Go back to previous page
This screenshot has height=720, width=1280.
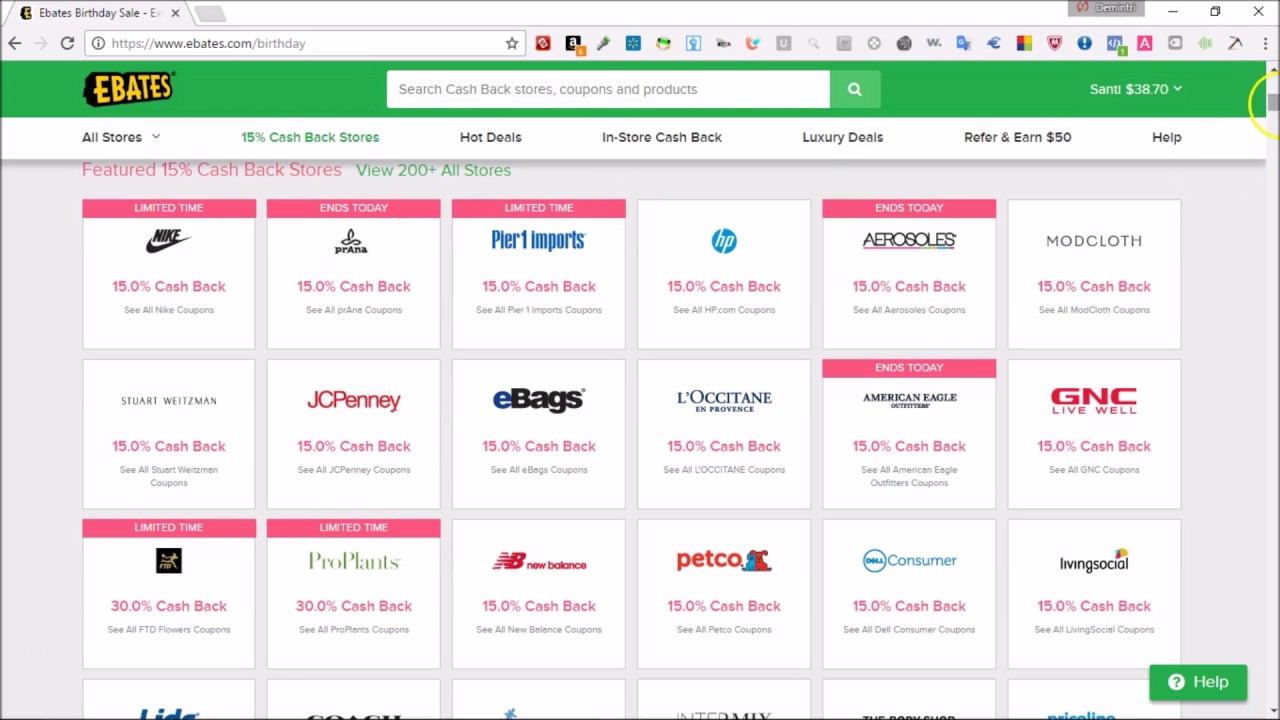pos(15,43)
